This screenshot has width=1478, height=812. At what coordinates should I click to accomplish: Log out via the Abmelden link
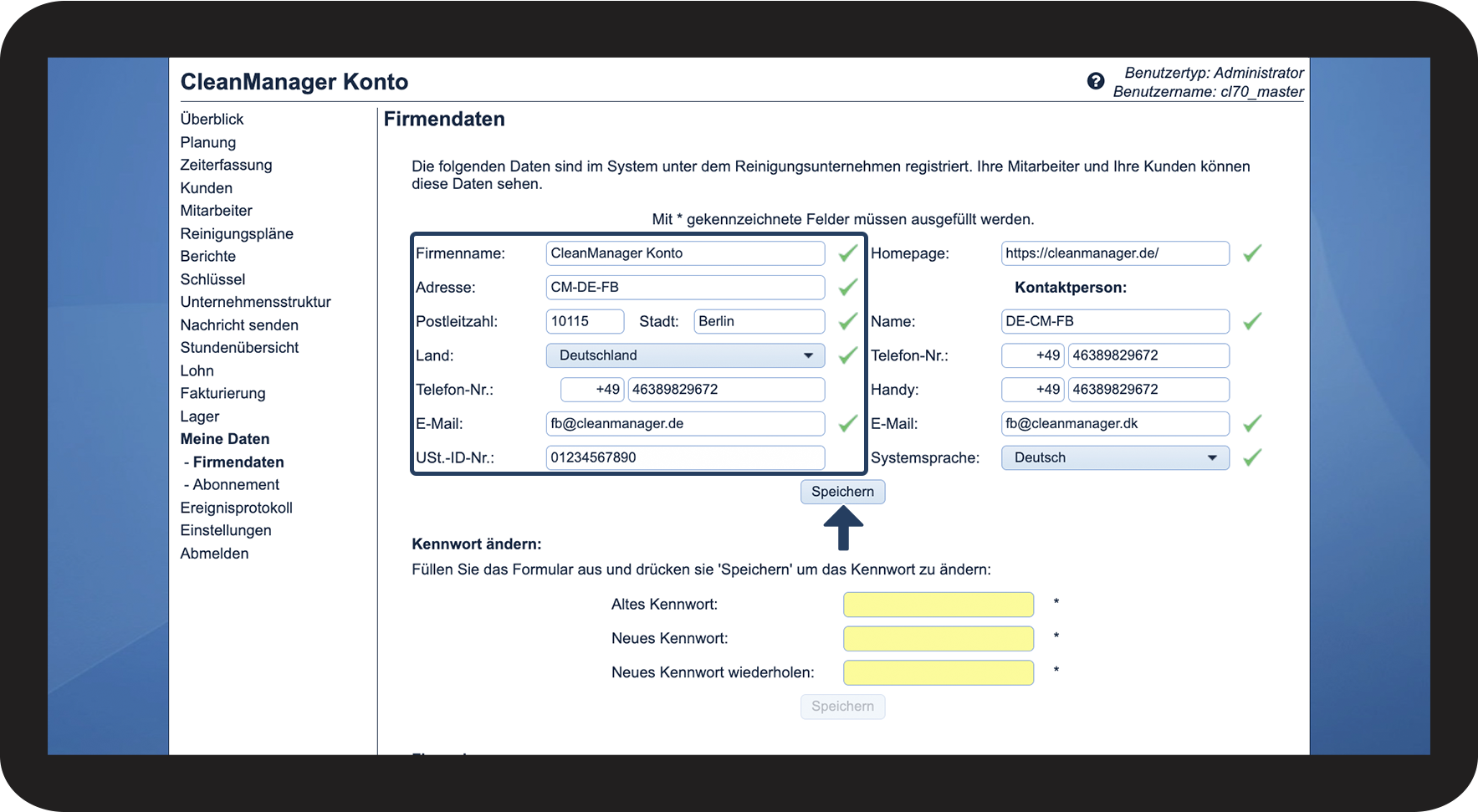pyautogui.click(x=214, y=554)
